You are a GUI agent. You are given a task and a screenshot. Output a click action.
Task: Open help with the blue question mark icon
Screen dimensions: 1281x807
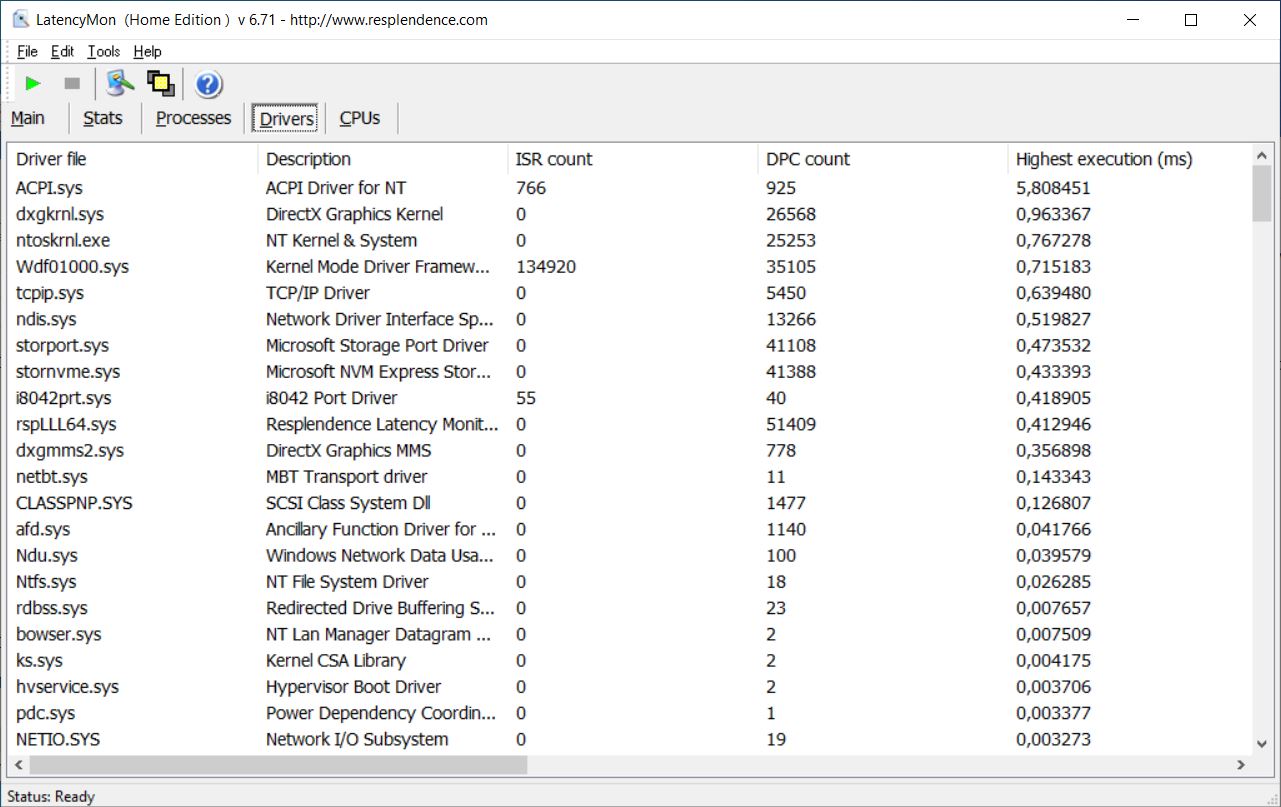[x=208, y=84]
